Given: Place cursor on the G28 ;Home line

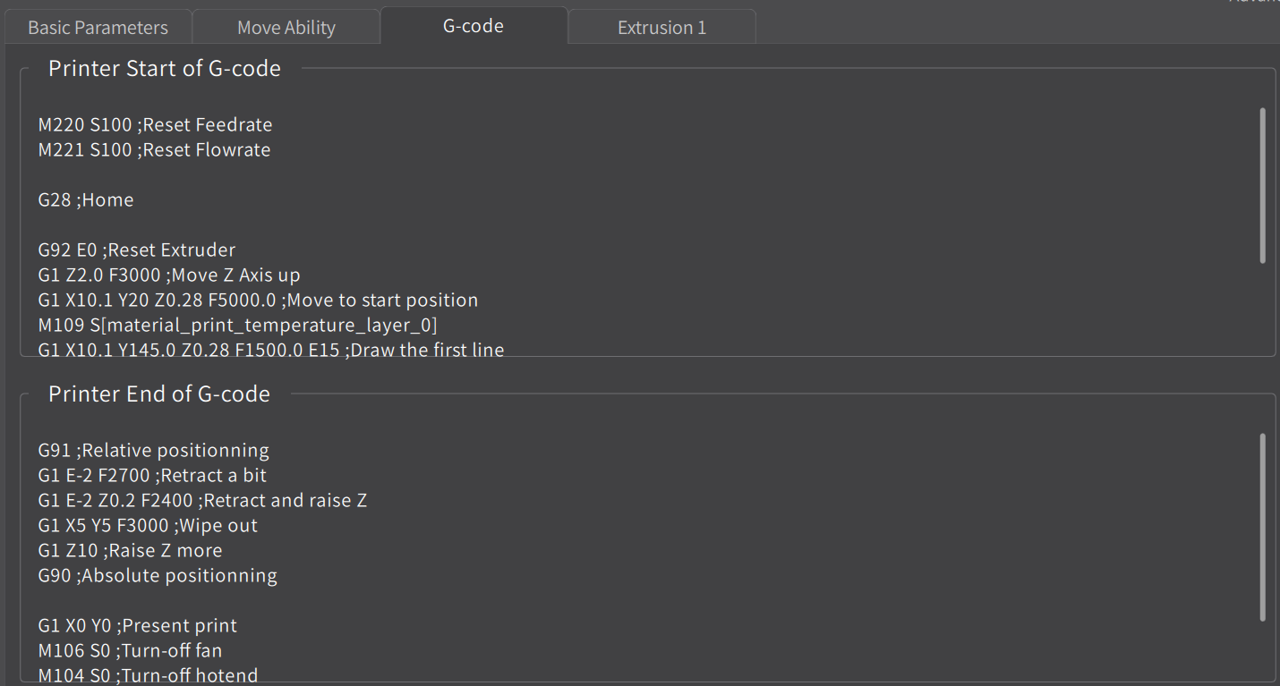Looking at the screenshot, I should (x=86, y=200).
